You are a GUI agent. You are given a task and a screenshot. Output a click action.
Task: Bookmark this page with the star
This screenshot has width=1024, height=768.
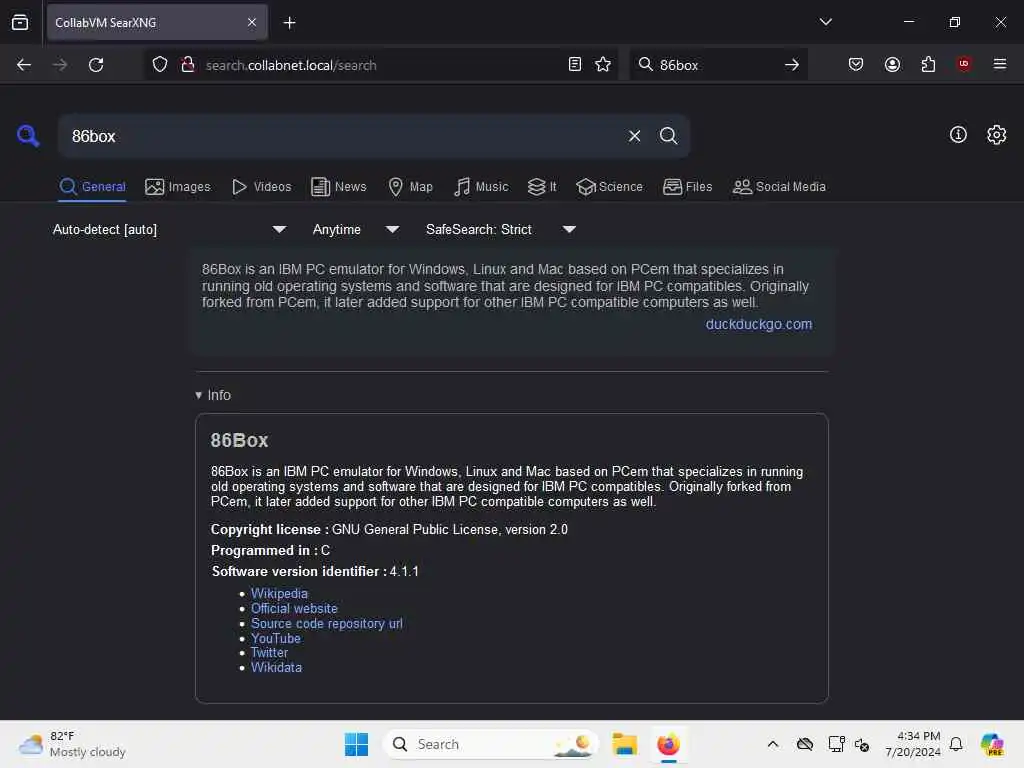tap(603, 64)
